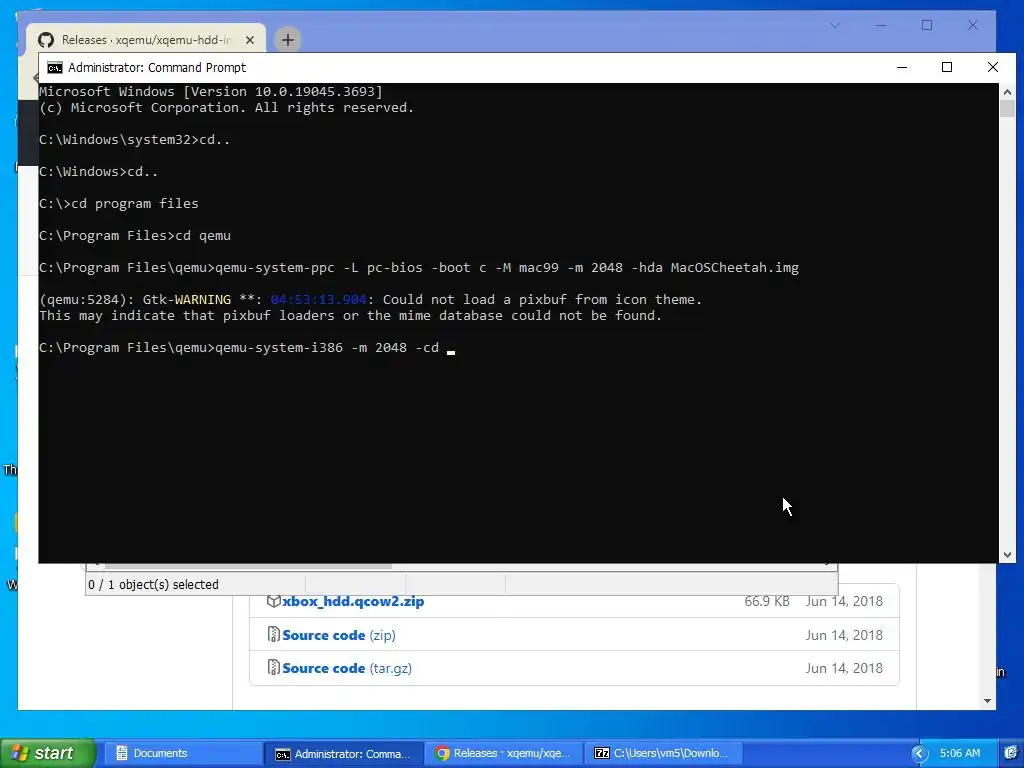Click the Chrome icon in the taskbar

click(443, 754)
